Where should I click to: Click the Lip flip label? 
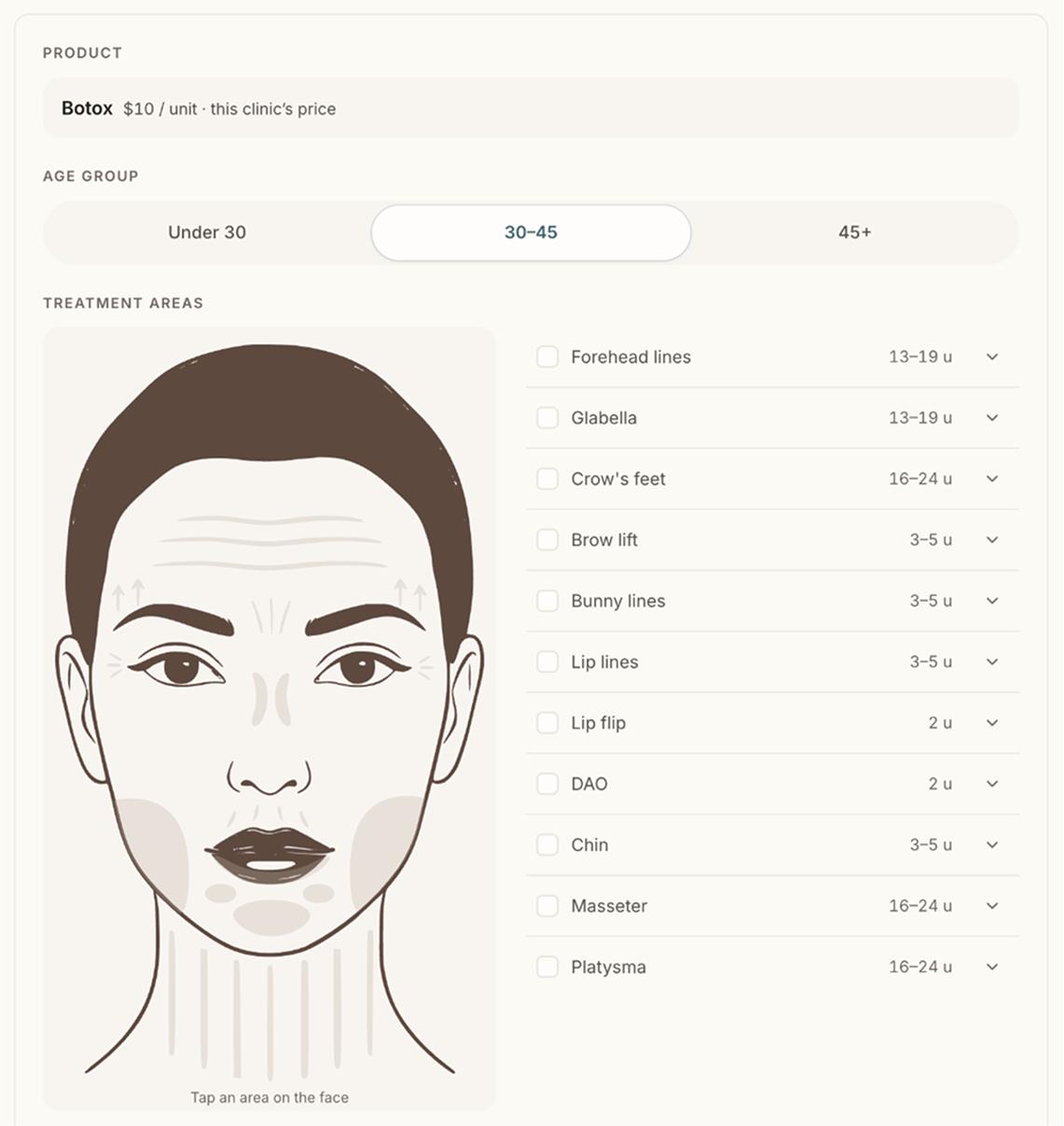[598, 723]
